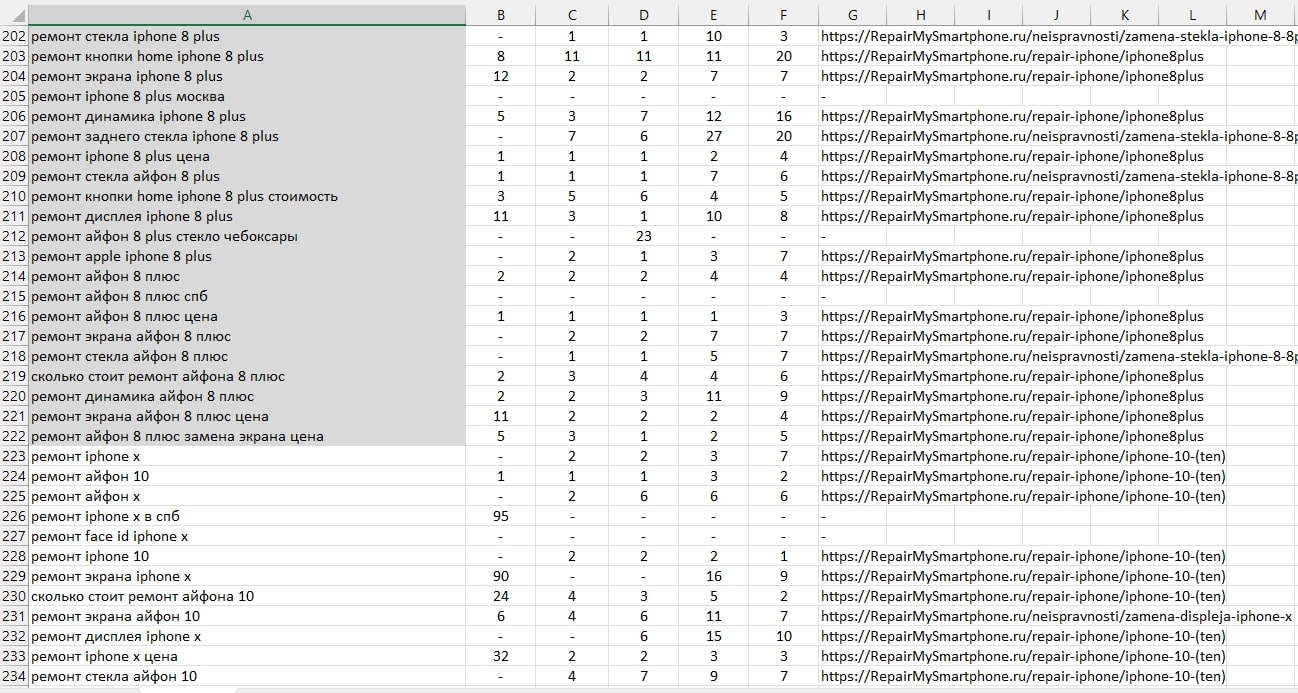Click value 90 in row 229
This screenshot has height=693, width=1298.
point(501,576)
